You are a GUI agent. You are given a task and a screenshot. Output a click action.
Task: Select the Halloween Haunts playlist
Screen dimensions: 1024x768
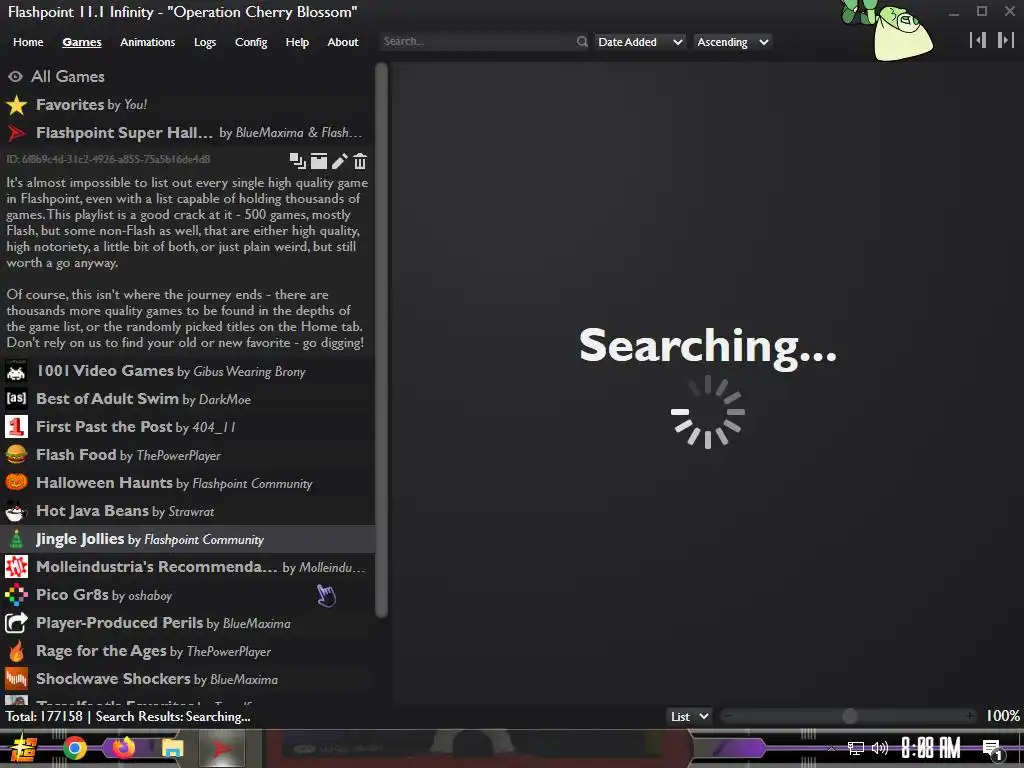(x=187, y=483)
